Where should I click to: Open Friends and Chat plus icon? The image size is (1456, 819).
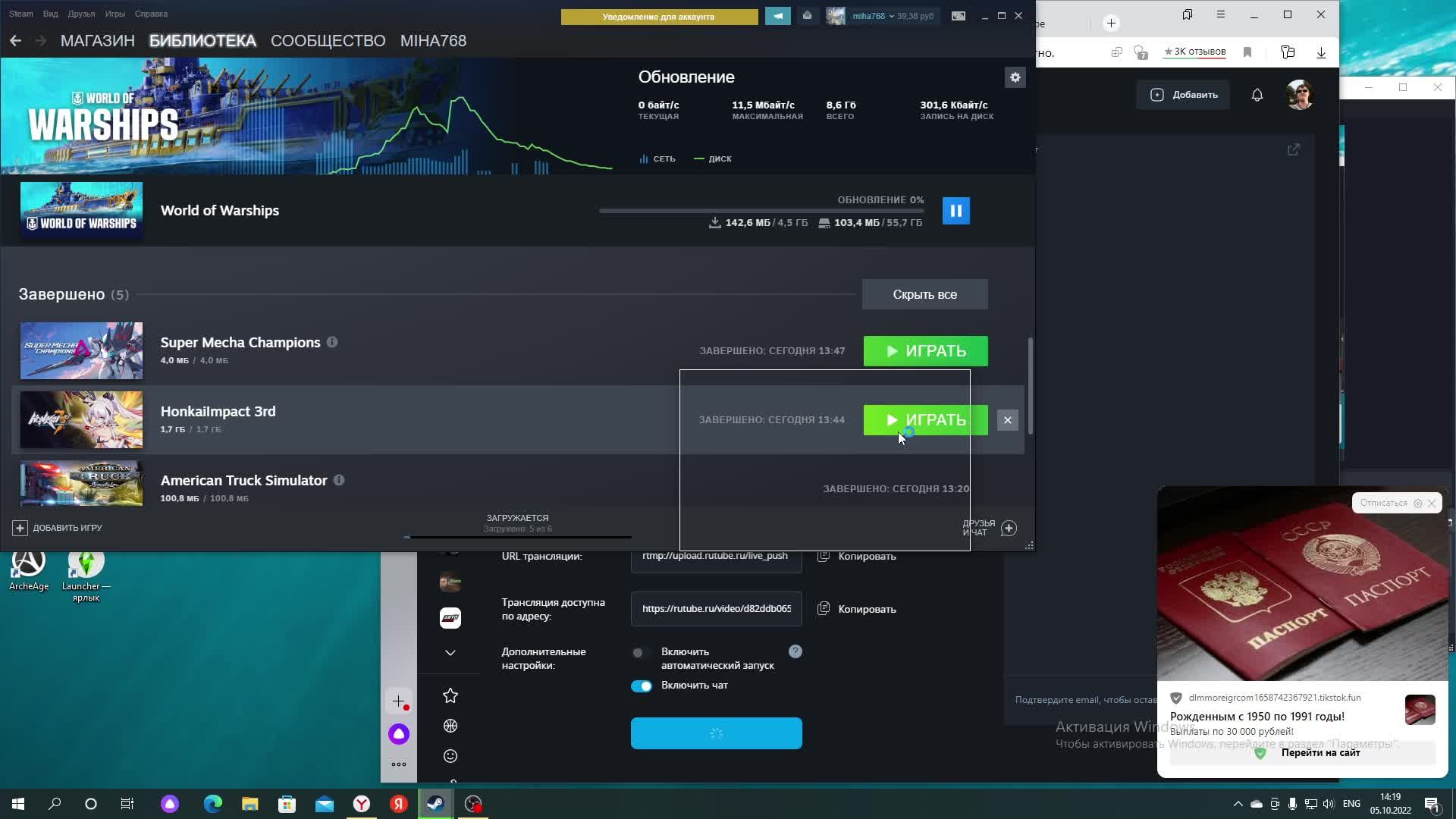pyautogui.click(x=1009, y=529)
